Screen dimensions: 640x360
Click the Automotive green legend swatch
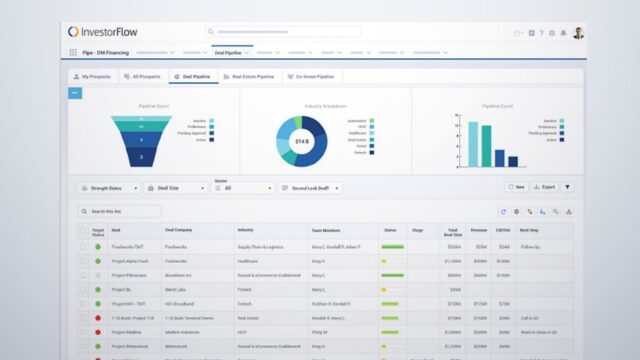pyautogui.click(x=372, y=121)
